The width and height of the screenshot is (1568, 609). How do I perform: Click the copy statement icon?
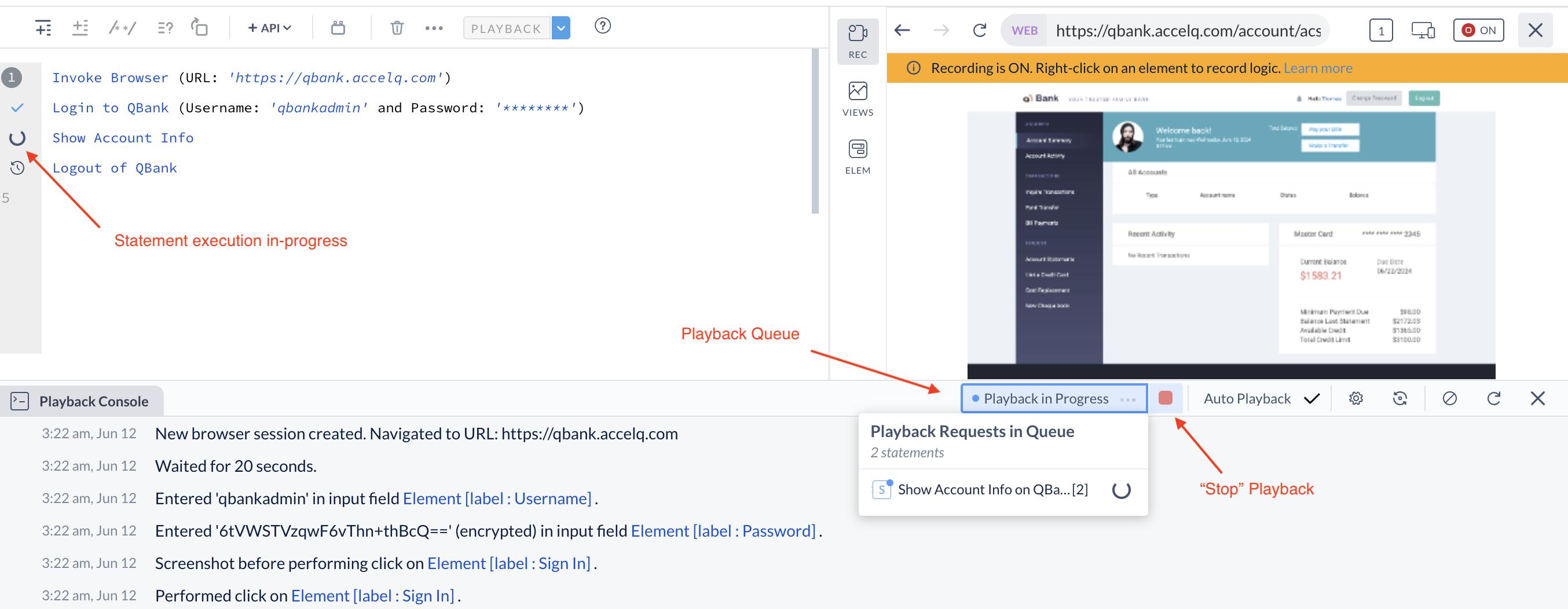click(200, 27)
